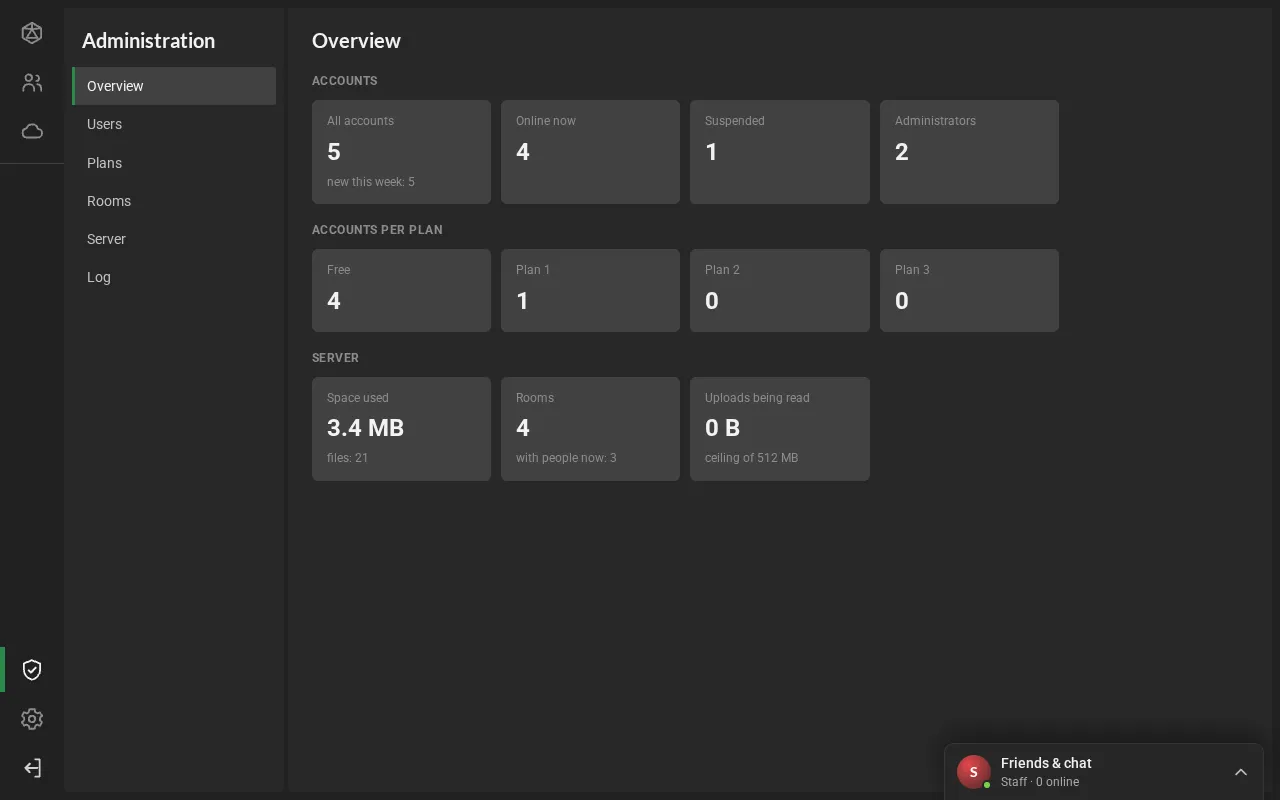Click the Space used card
This screenshot has height=800, width=1280.
tap(401, 429)
